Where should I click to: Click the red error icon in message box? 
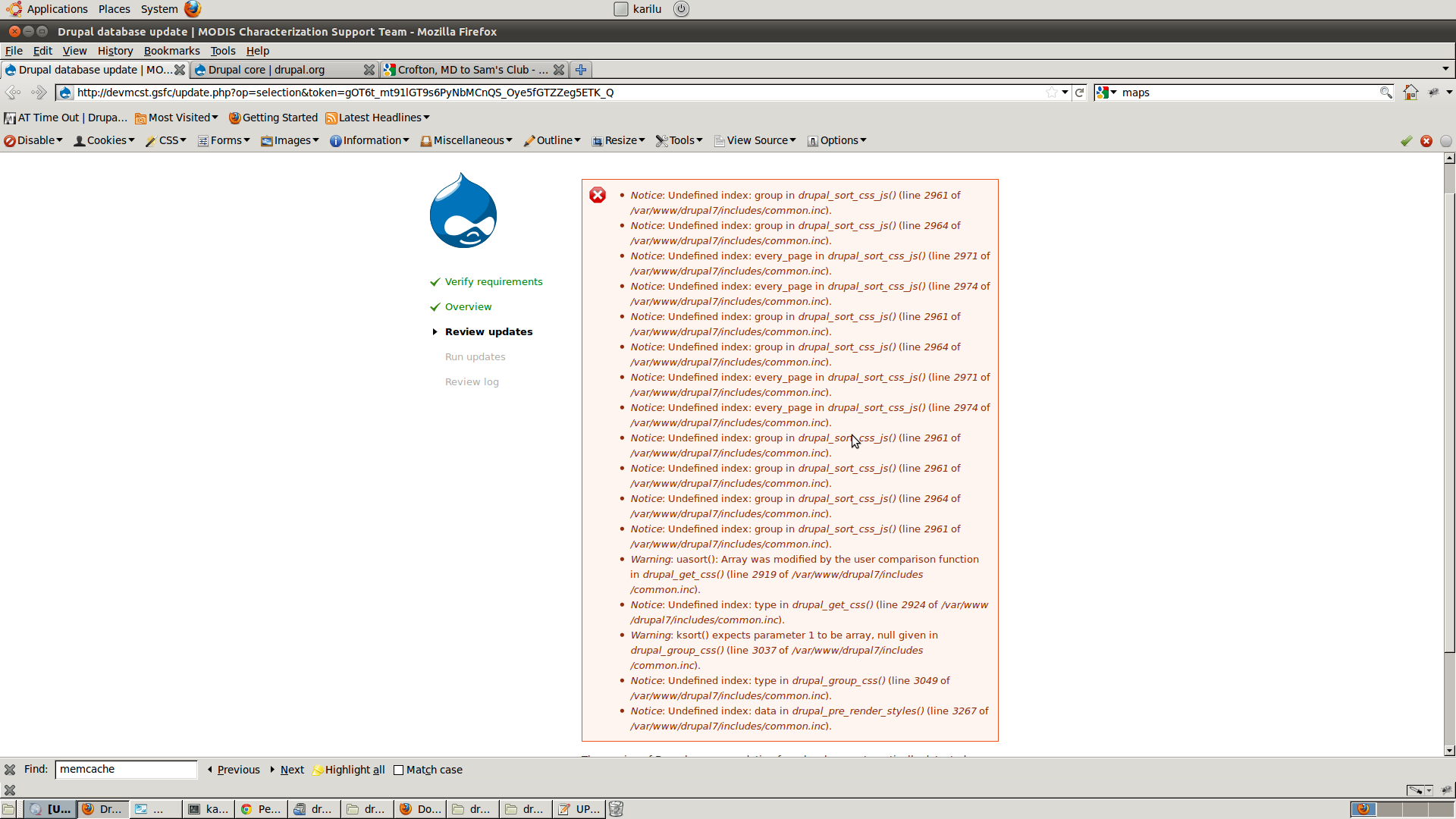[x=598, y=195]
